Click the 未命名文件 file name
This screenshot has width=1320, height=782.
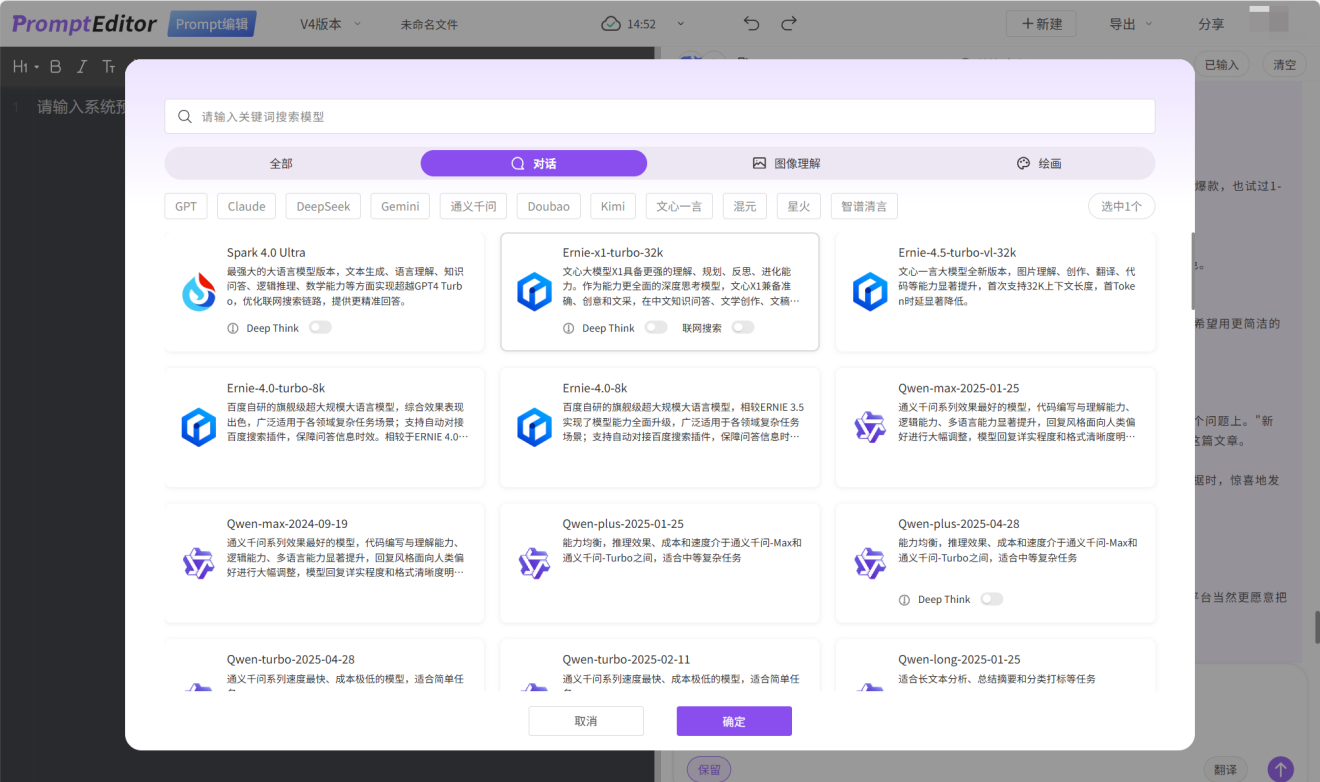click(x=429, y=24)
